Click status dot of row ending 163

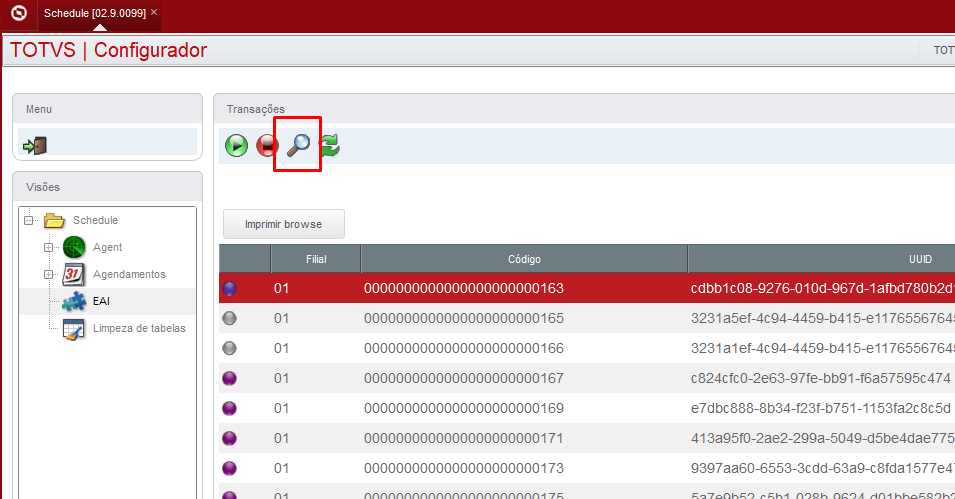click(230, 288)
